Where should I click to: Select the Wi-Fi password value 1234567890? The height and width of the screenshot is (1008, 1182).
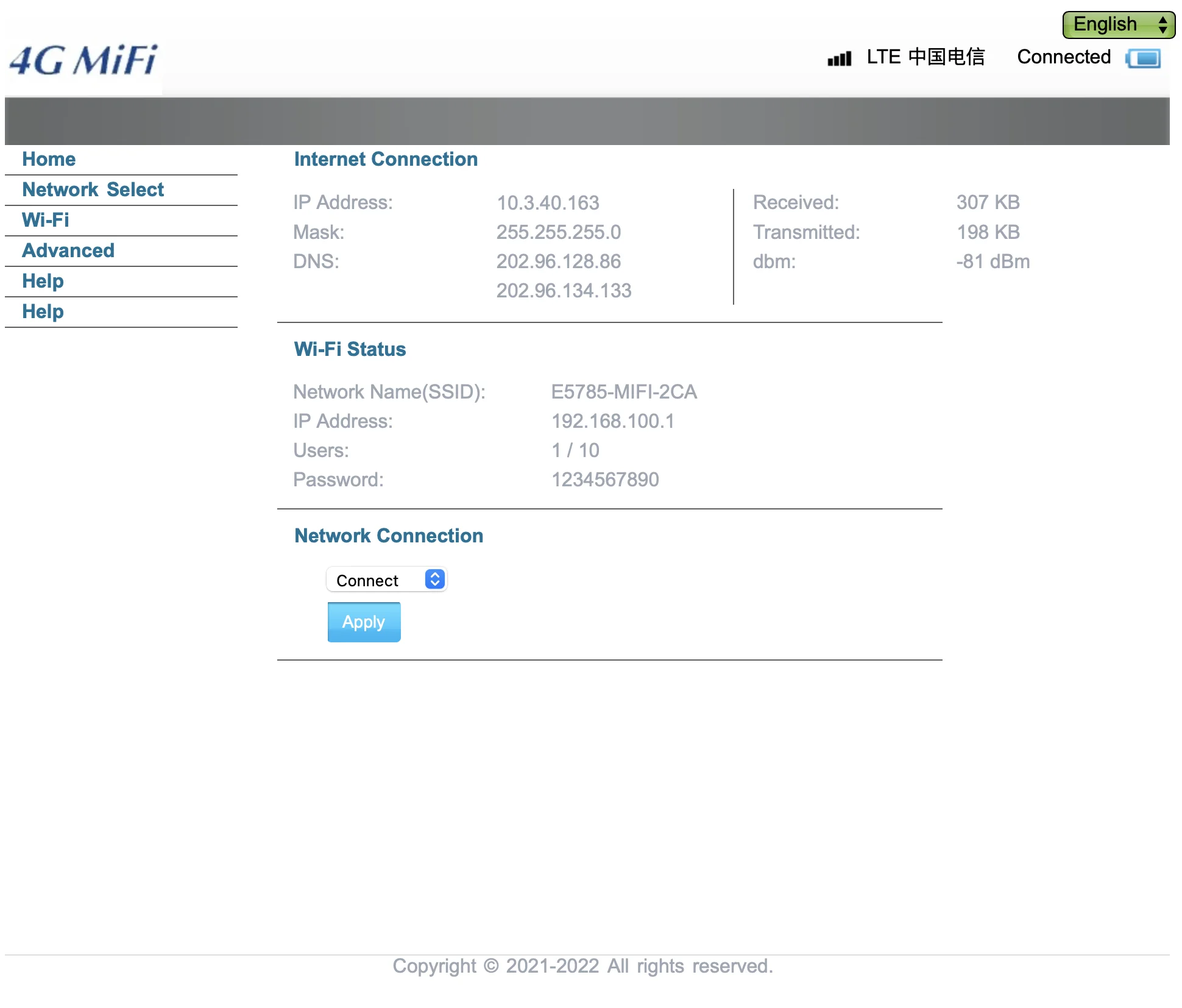[604, 480]
